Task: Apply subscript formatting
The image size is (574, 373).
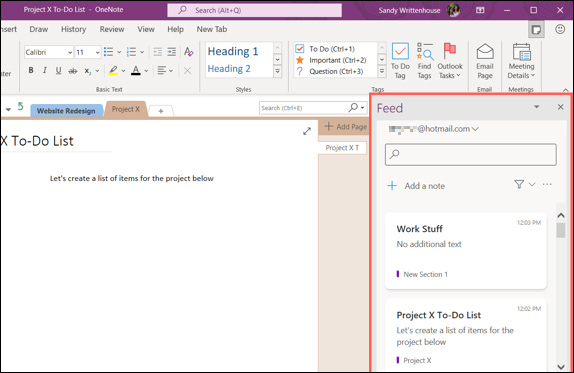Action: point(87,71)
